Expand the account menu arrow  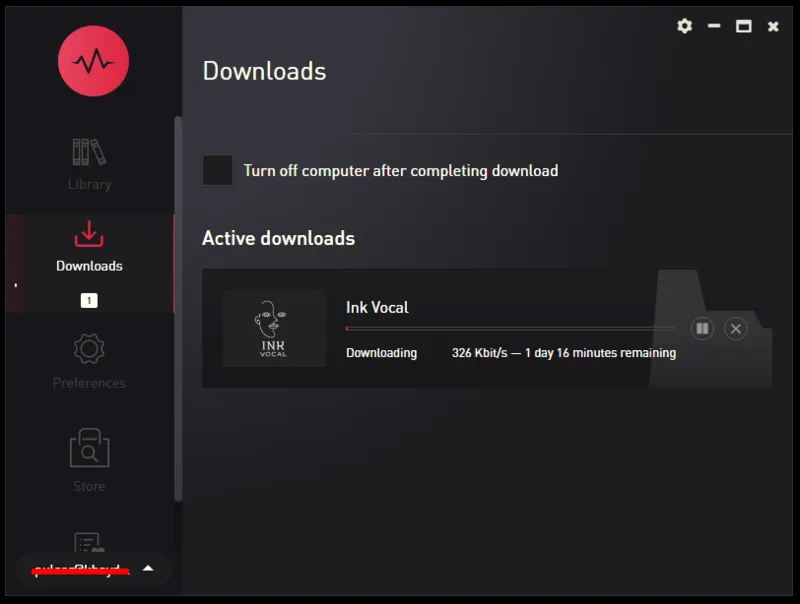[148, 568]
